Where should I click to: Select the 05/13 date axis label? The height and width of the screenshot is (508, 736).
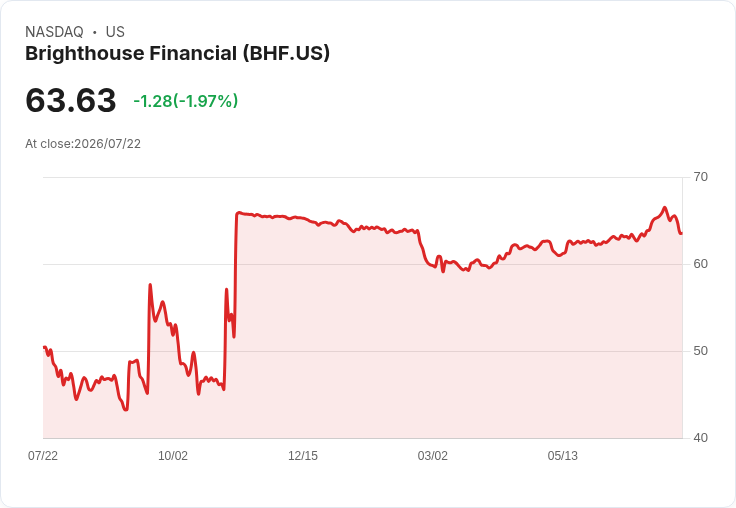click(563, 455)
